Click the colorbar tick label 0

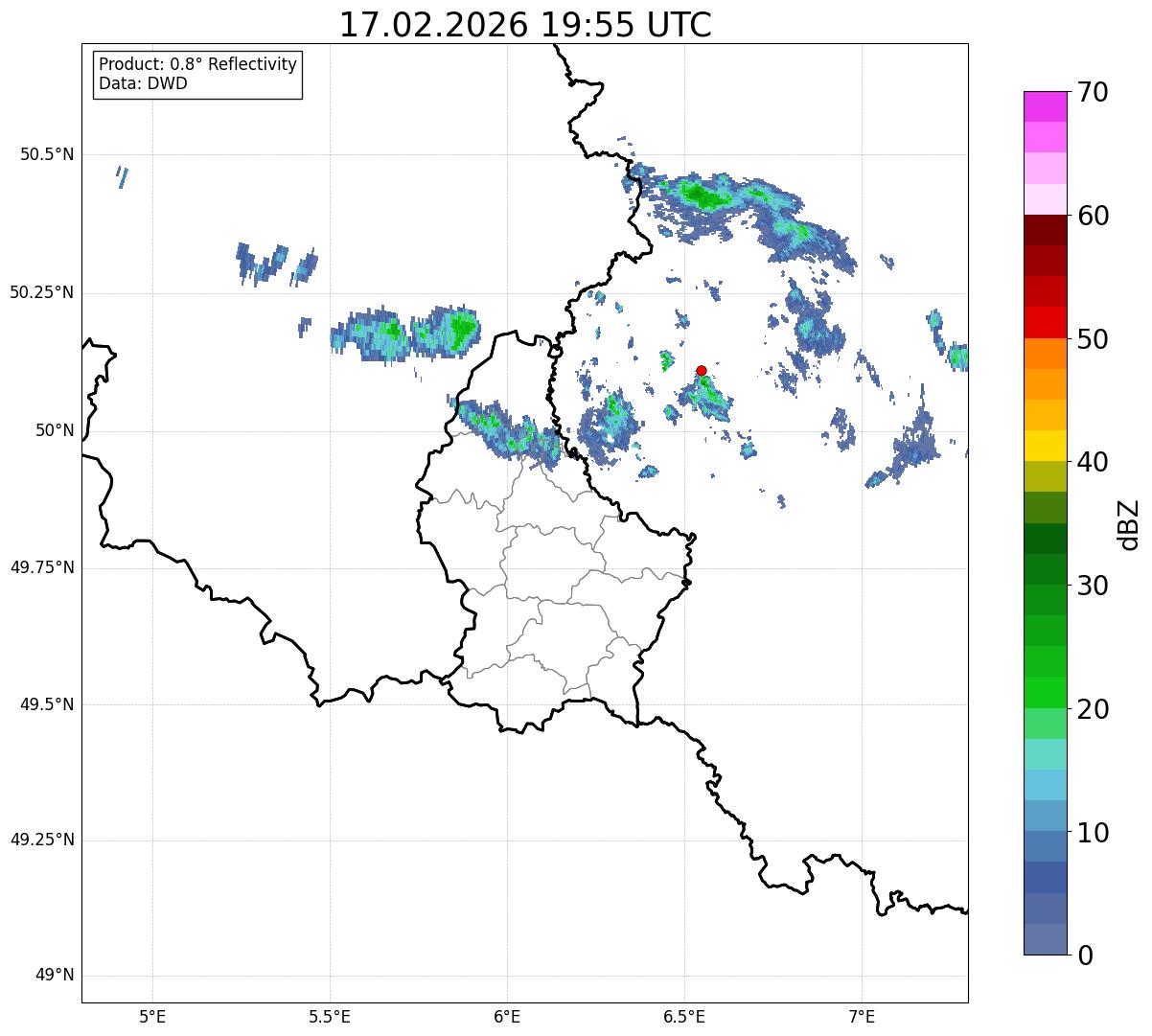tap(1084, 955)
